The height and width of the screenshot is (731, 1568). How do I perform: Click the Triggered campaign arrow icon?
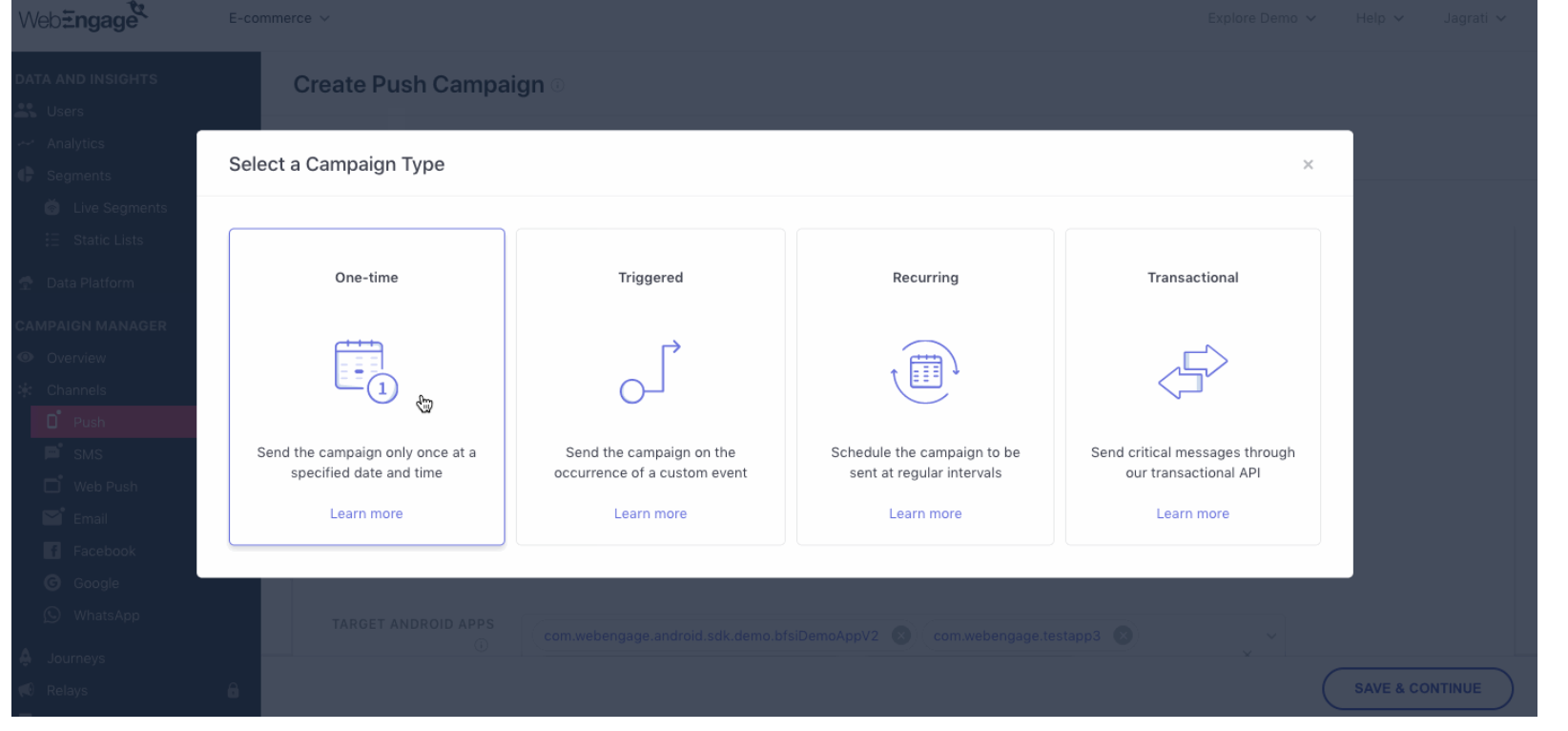650,371
